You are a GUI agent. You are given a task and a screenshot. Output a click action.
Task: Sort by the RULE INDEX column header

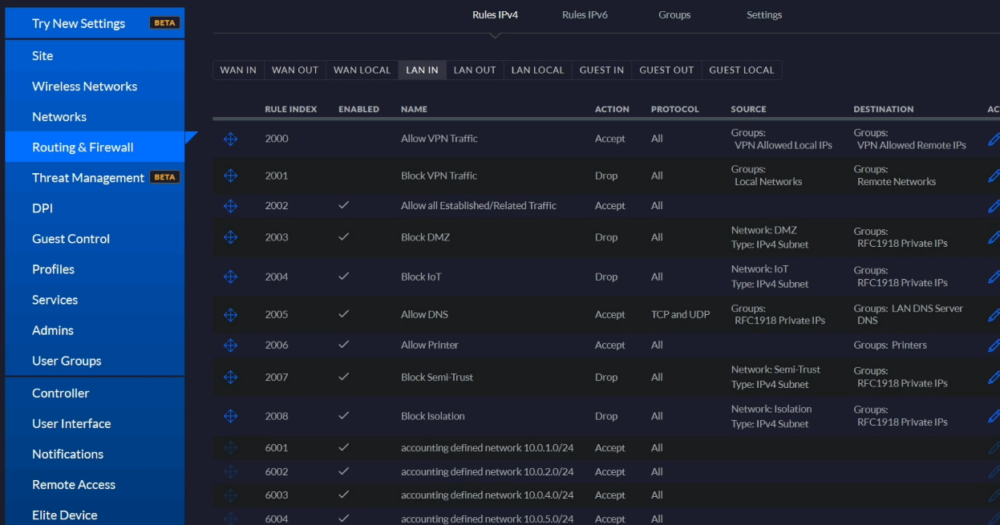click(x=291, y=109)
